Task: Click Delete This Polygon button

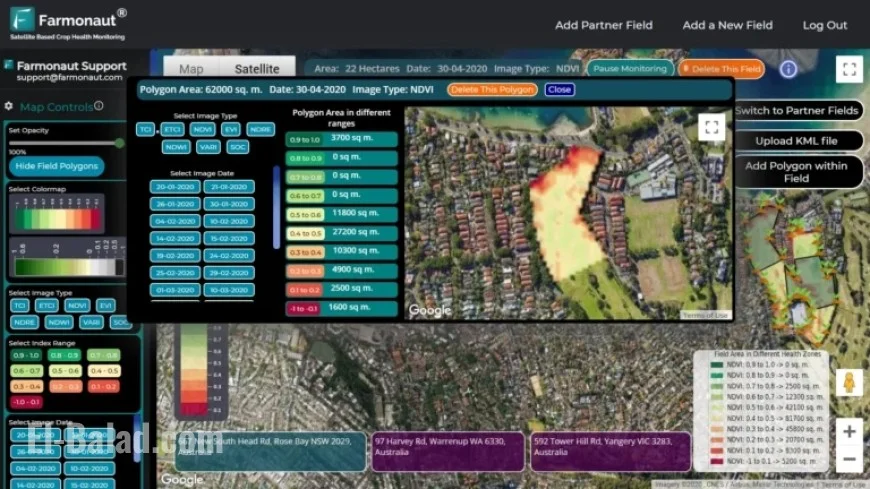Action: pos(491,90)
